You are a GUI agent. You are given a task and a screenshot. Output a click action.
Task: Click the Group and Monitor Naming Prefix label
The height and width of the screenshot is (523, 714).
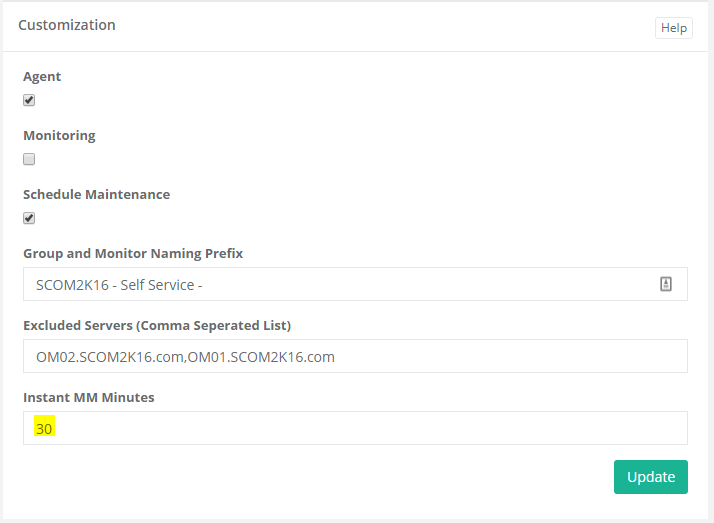pyautogui.click(x=133, y=253)
